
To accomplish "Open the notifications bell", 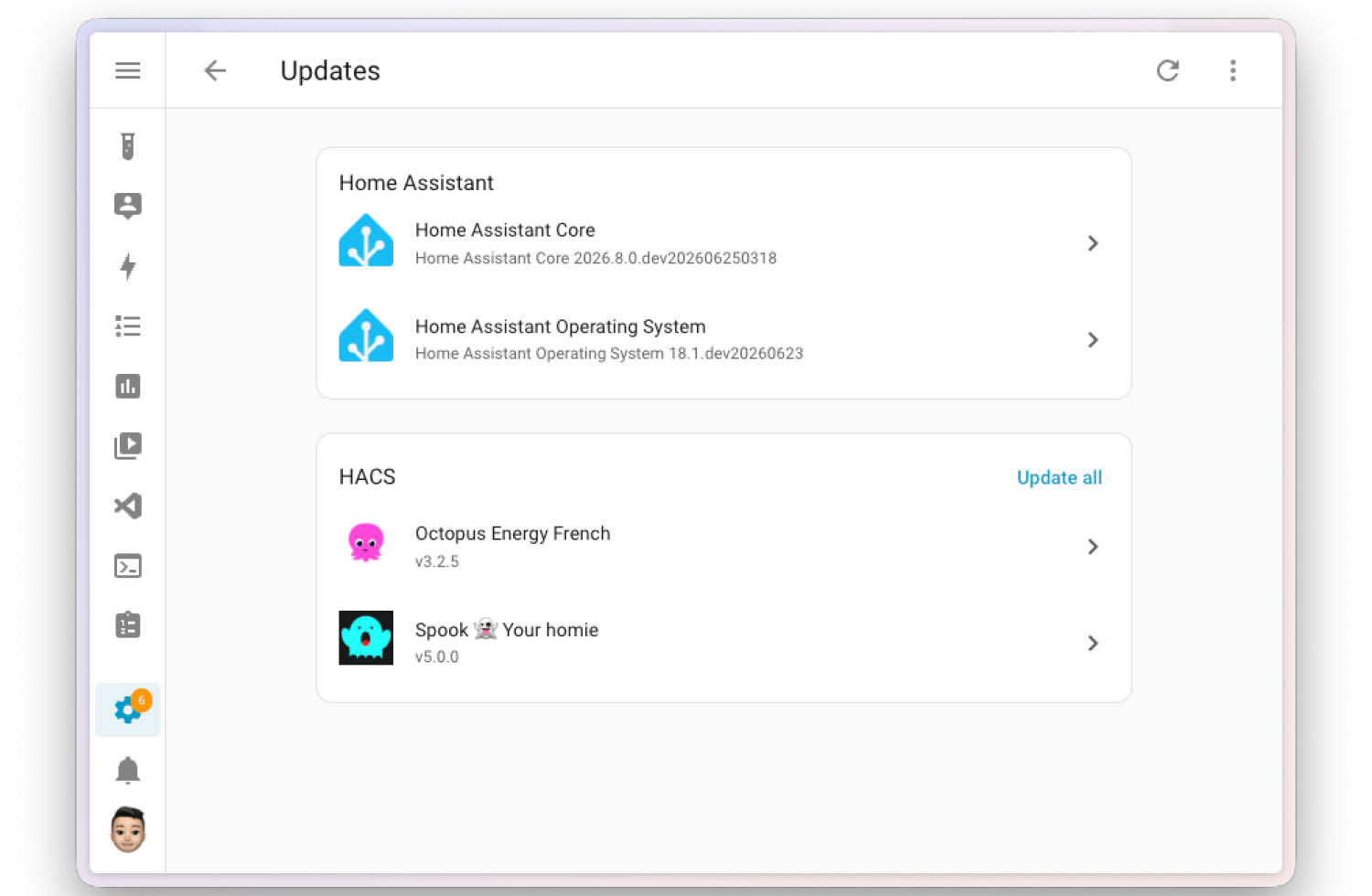I will [127, 771].
